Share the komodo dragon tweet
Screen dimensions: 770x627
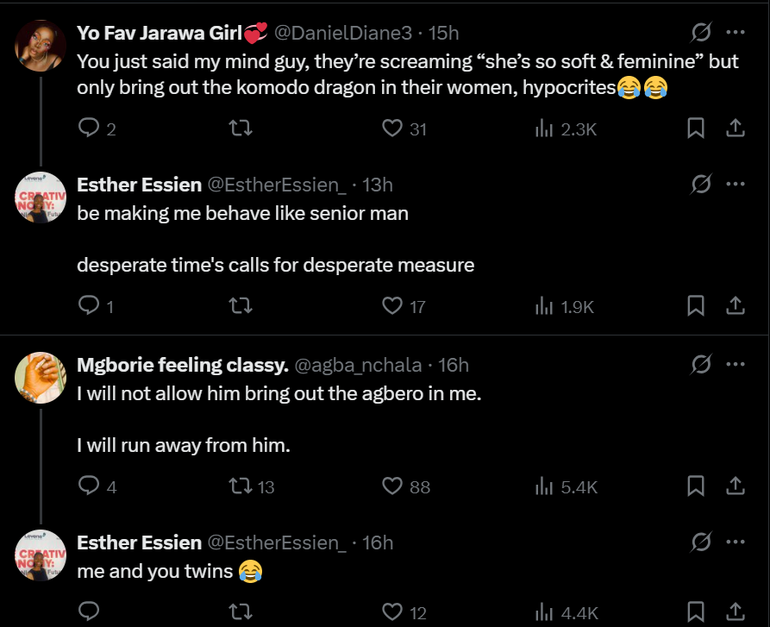[x=734, y=128]
